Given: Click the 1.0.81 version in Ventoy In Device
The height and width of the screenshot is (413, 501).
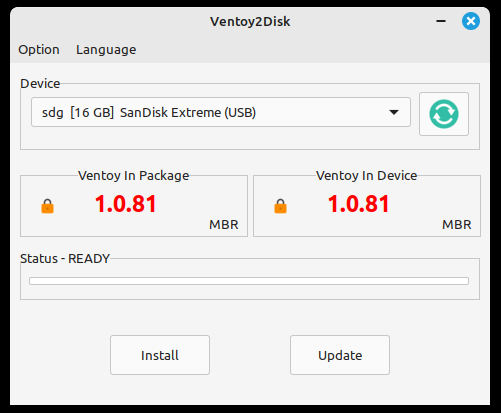Looking at the screenshot, I should click(x=359, y=204).
